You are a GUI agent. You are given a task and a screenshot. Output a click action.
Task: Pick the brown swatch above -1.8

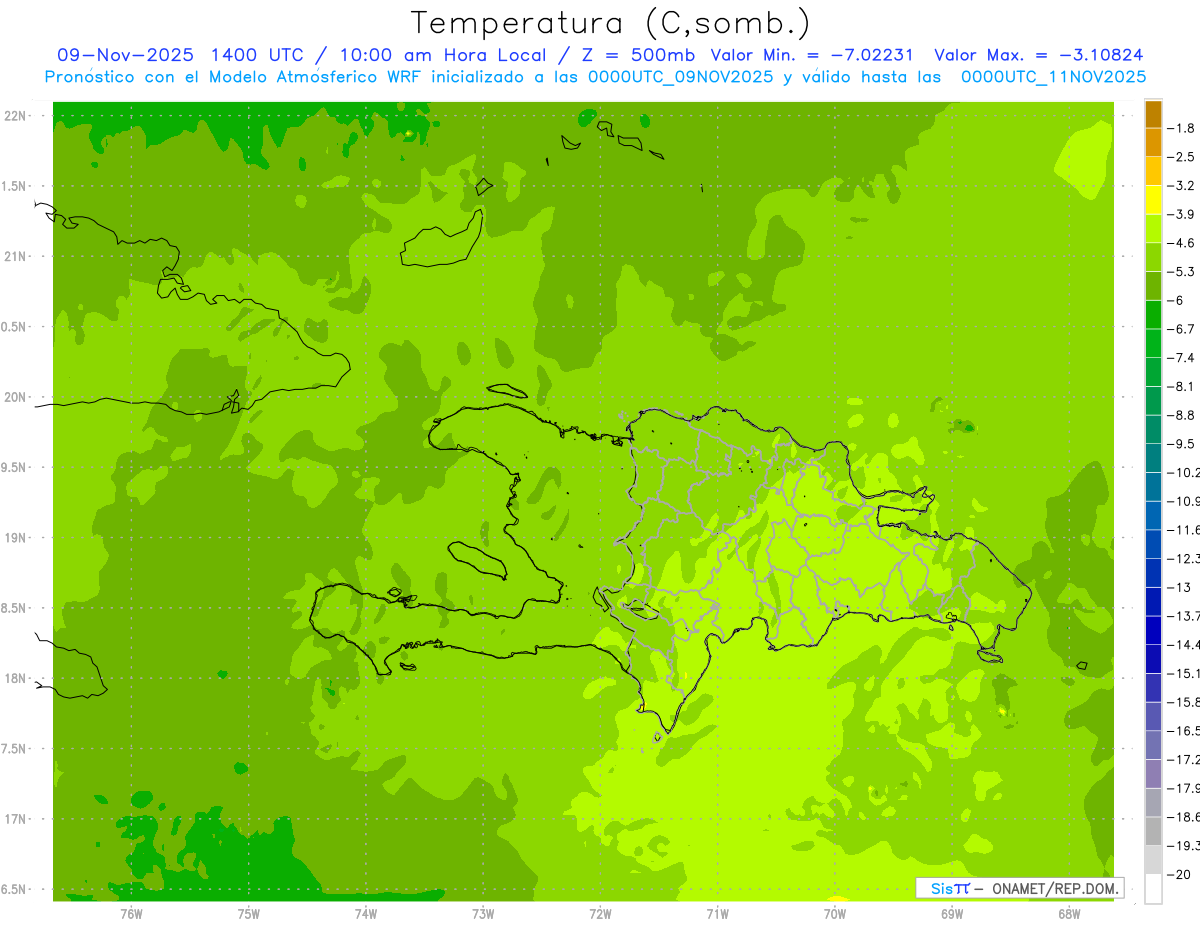pos(1153,114)
